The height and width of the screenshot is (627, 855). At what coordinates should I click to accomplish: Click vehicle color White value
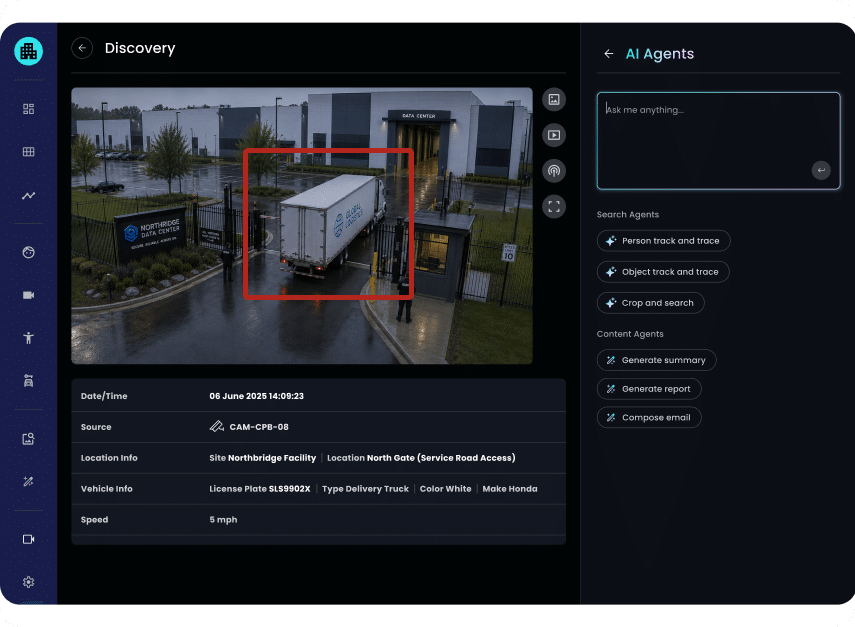click(x=457, y=489)
